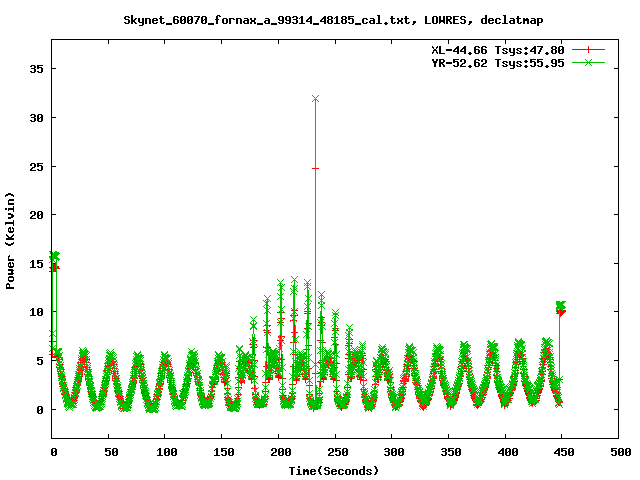The height and width of the screenshot is (480, 640).
Task: Click the green YR legend line sample
Action: [588, 63]
